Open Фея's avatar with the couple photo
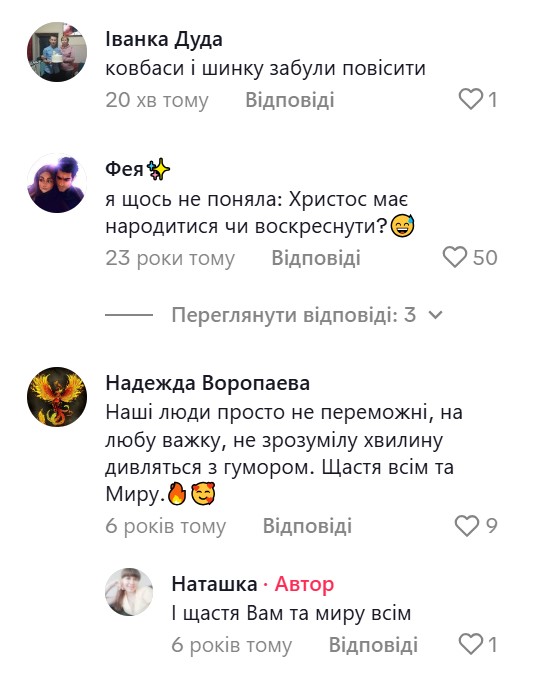The width and height of the screenshot is (545, 681). tap(57, 183)
